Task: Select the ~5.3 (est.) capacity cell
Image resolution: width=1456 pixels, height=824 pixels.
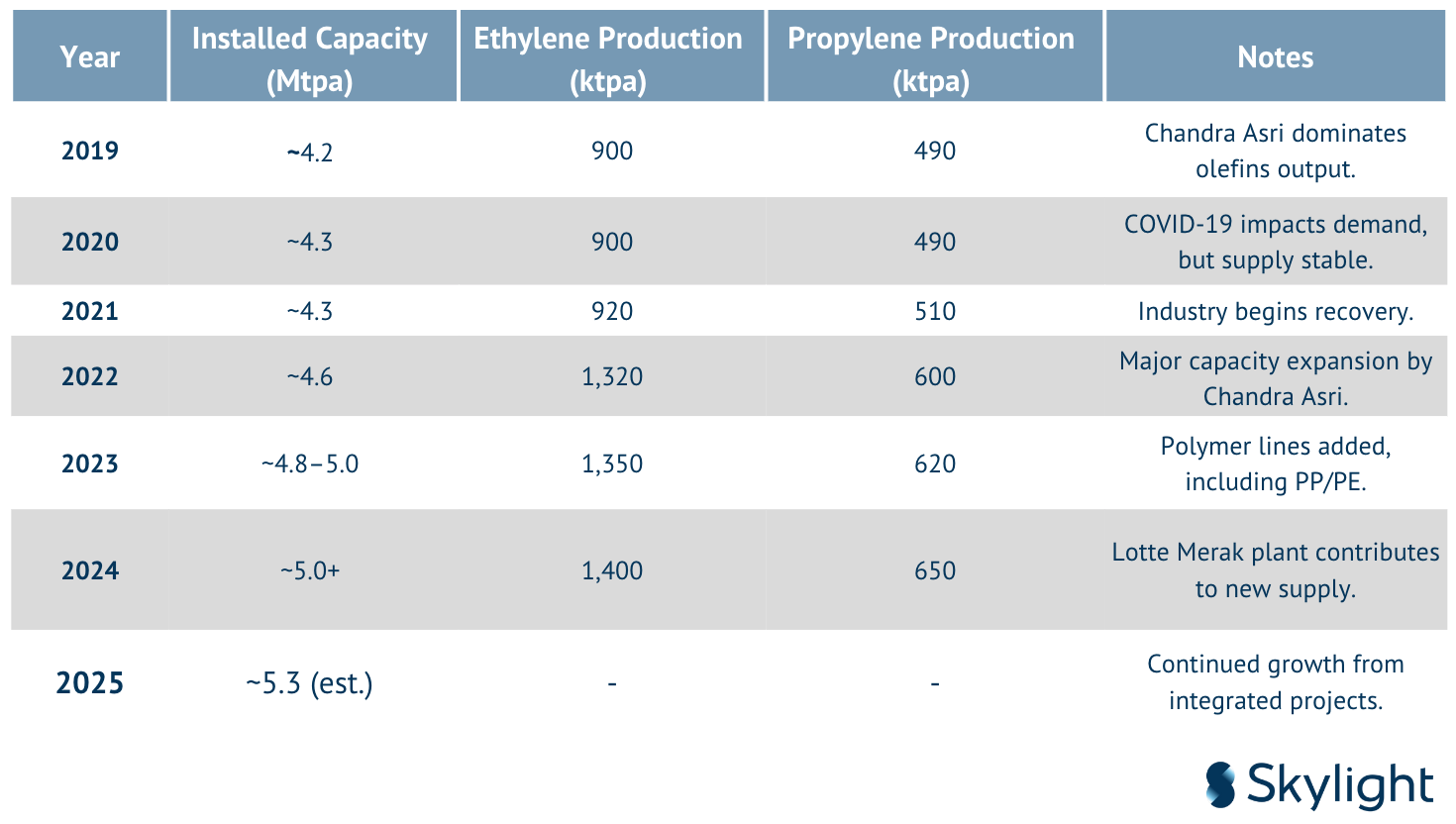Action: tap(310, 683)
